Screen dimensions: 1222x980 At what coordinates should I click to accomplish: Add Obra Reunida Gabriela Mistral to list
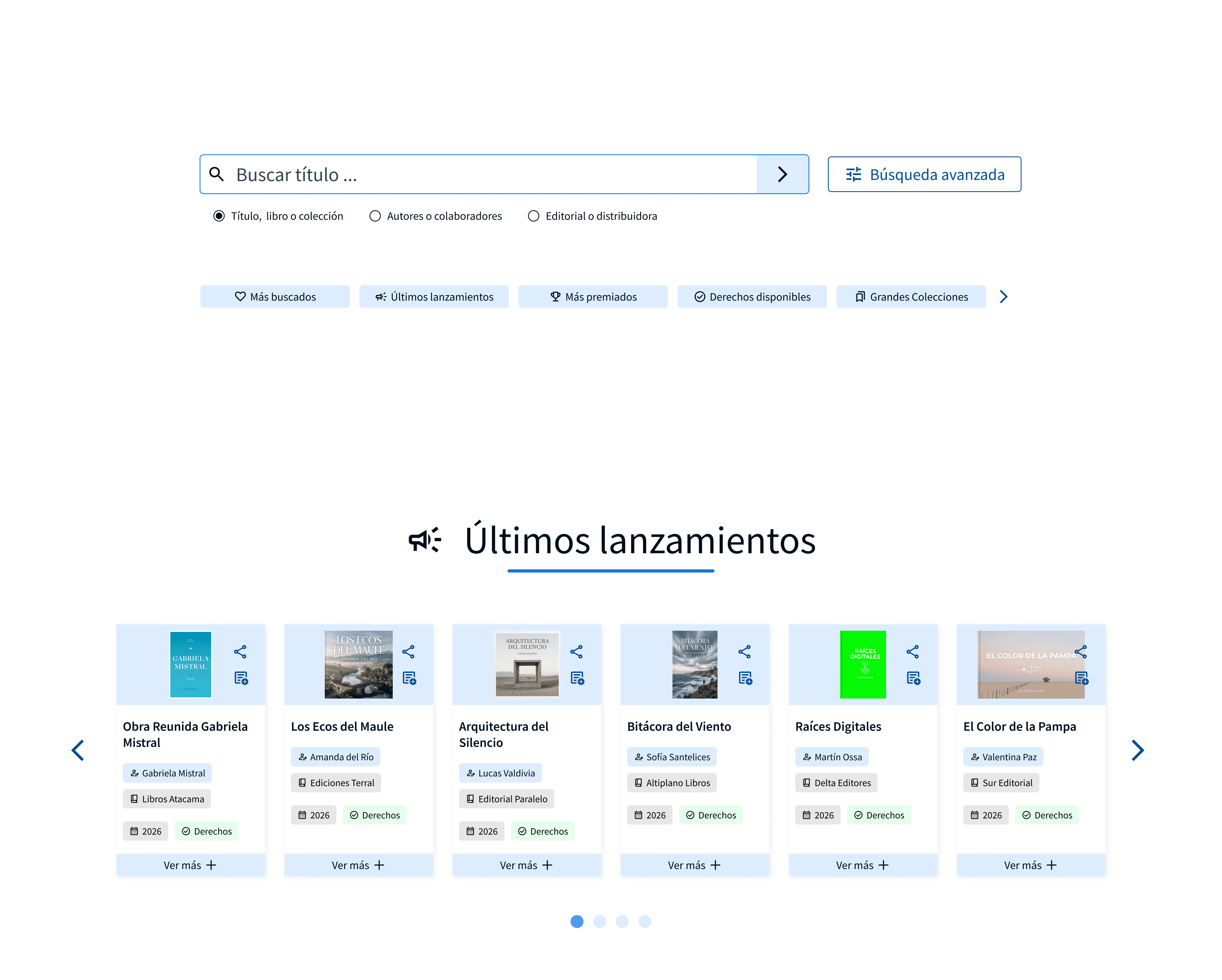pos(241,677)
